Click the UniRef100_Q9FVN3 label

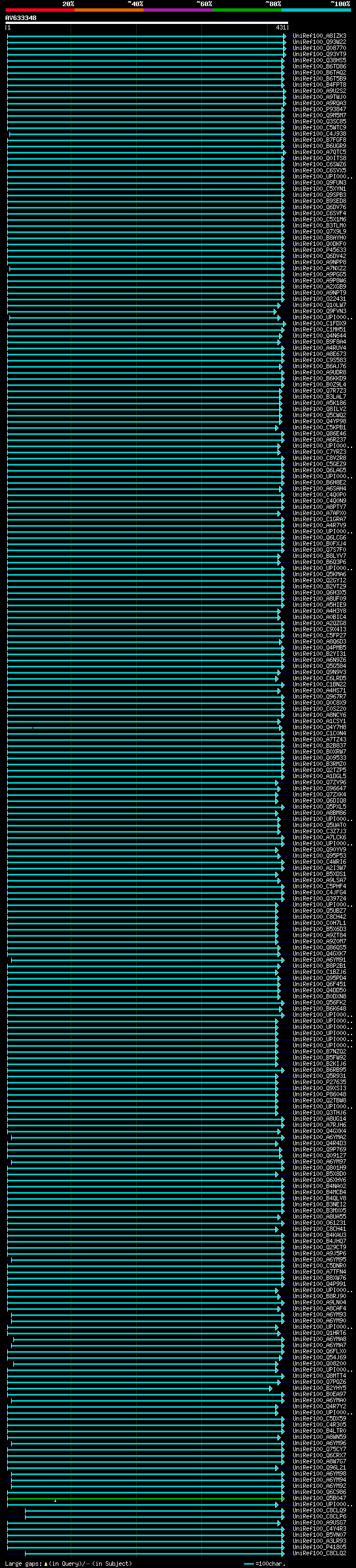[319, 311]
